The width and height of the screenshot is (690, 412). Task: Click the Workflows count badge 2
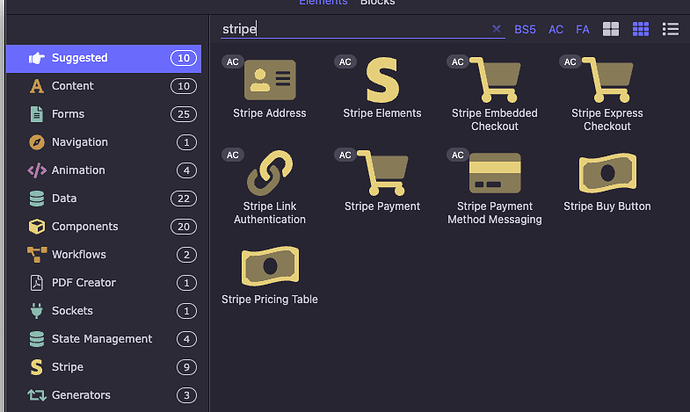pos(187,255)
